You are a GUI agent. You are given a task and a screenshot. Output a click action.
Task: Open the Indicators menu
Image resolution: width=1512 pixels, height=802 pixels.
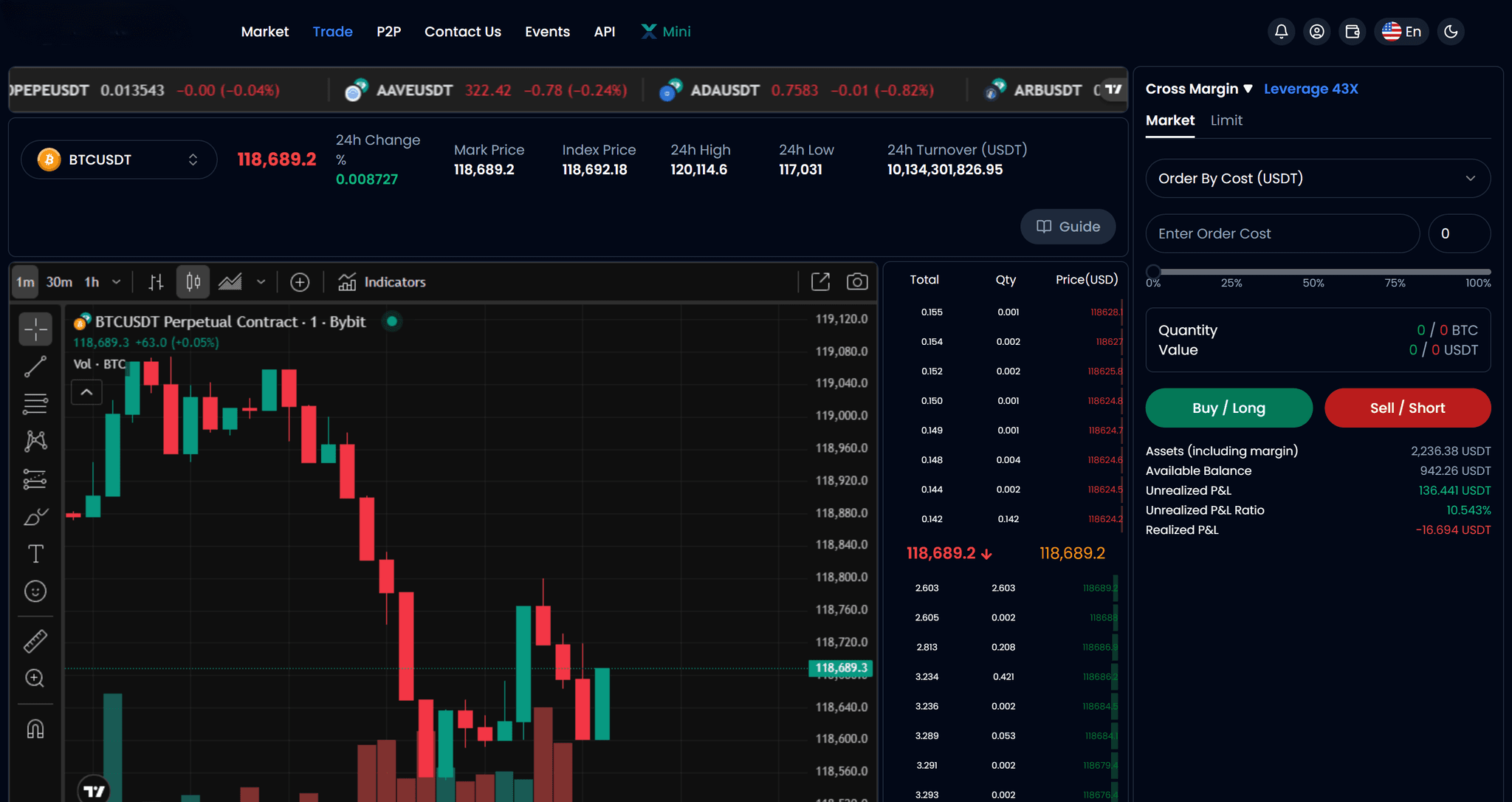coord(382,282)
